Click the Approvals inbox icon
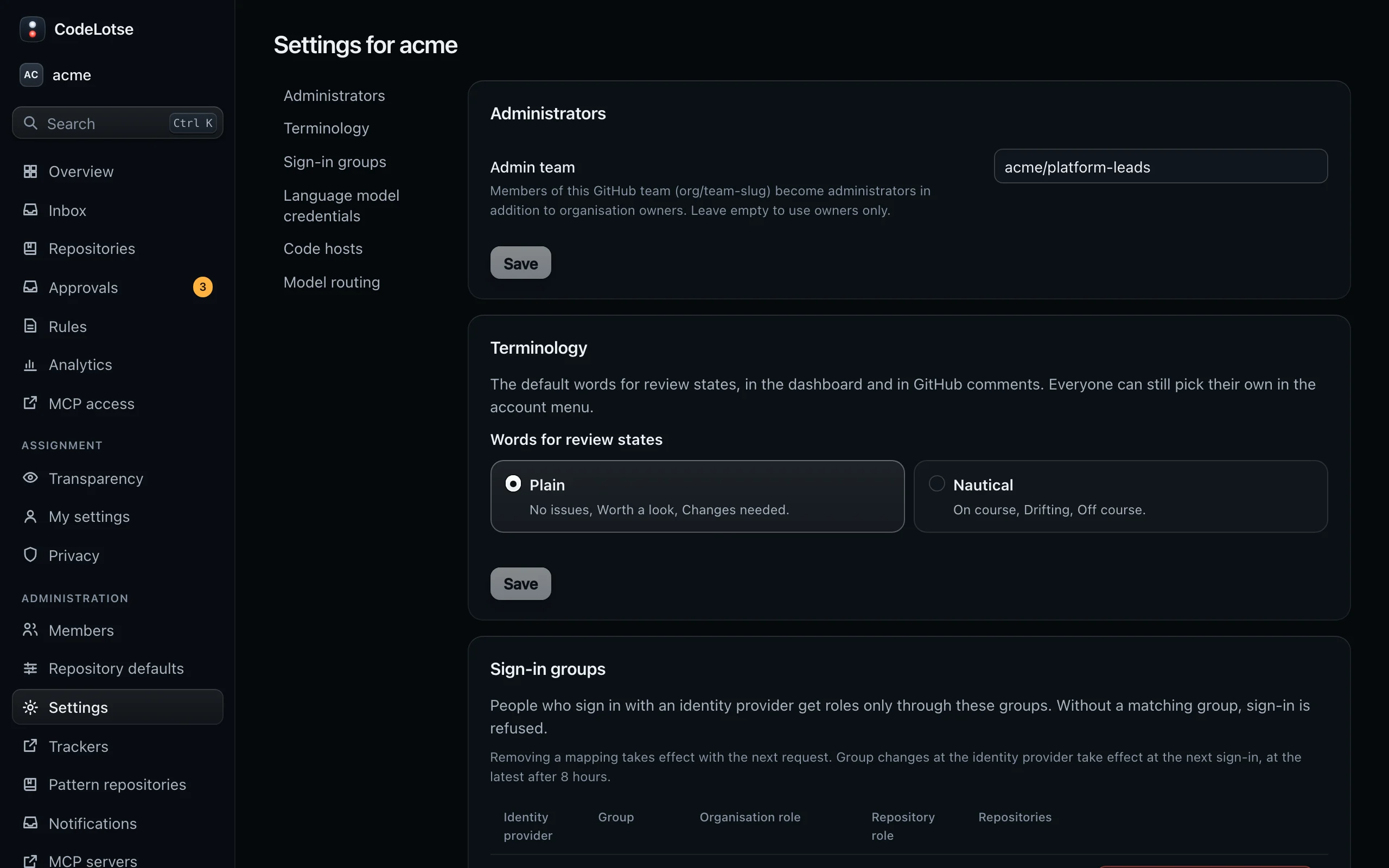The height and width of the screenshot is (868, 1389). click(x=30, y=287)
